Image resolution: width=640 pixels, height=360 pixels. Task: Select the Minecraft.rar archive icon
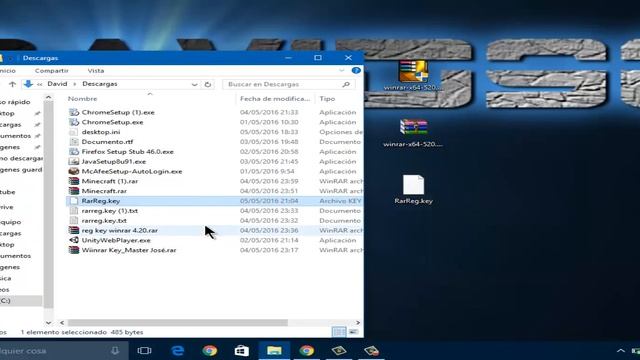tap(74, 191)
